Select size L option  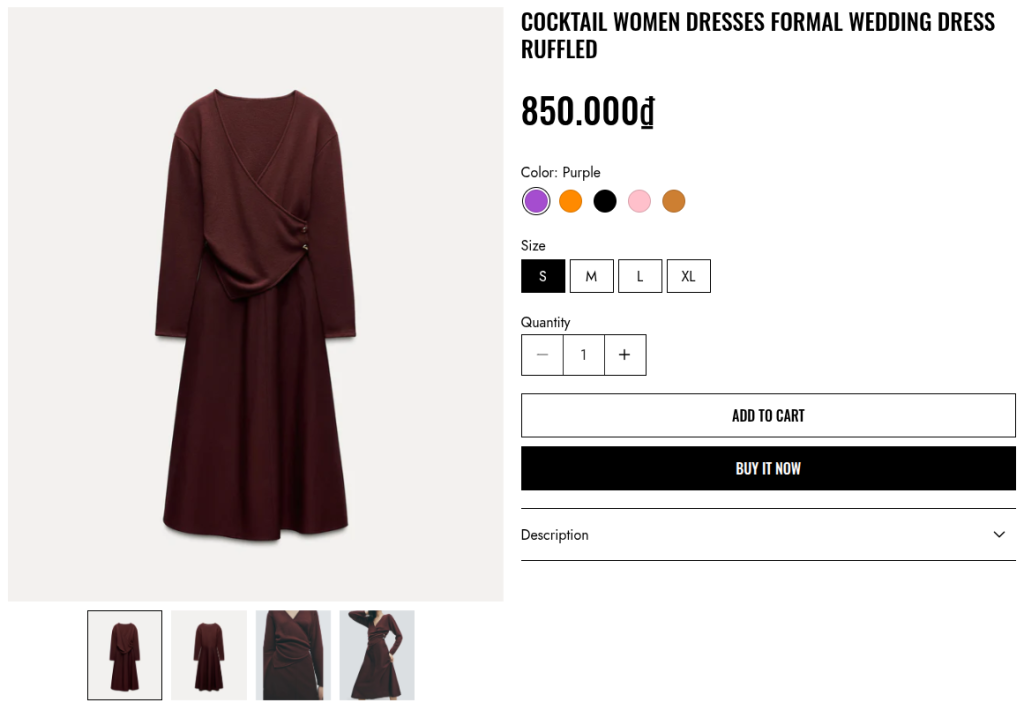tap(640, 276)
